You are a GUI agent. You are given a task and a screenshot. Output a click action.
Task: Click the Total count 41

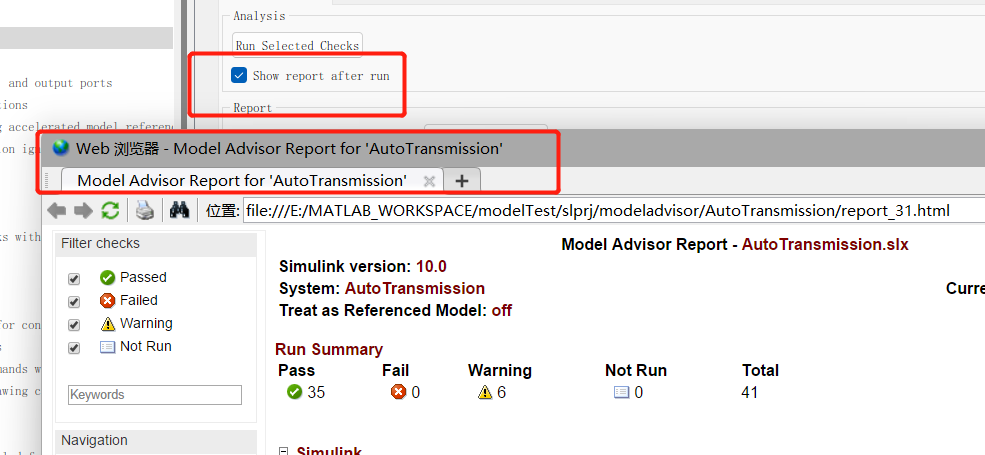tap(750, 393)
